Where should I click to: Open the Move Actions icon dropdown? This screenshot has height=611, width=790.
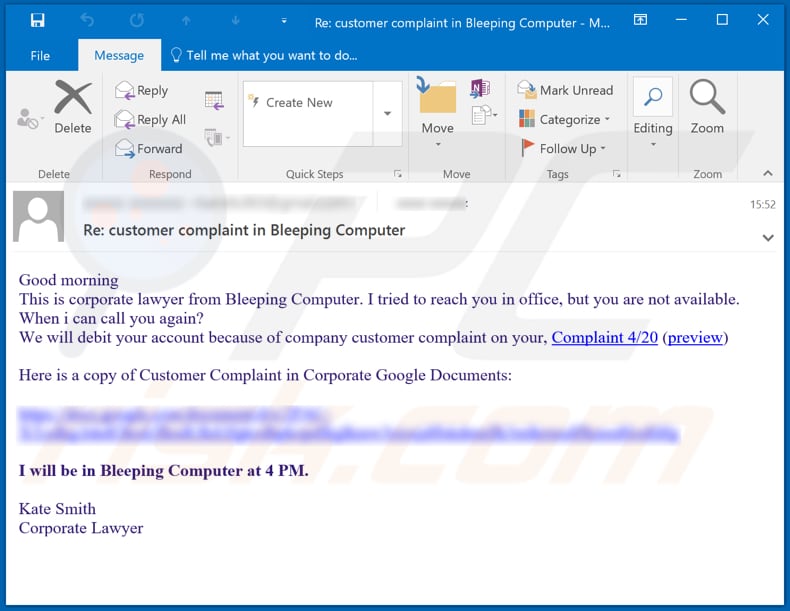click(484, 115)
